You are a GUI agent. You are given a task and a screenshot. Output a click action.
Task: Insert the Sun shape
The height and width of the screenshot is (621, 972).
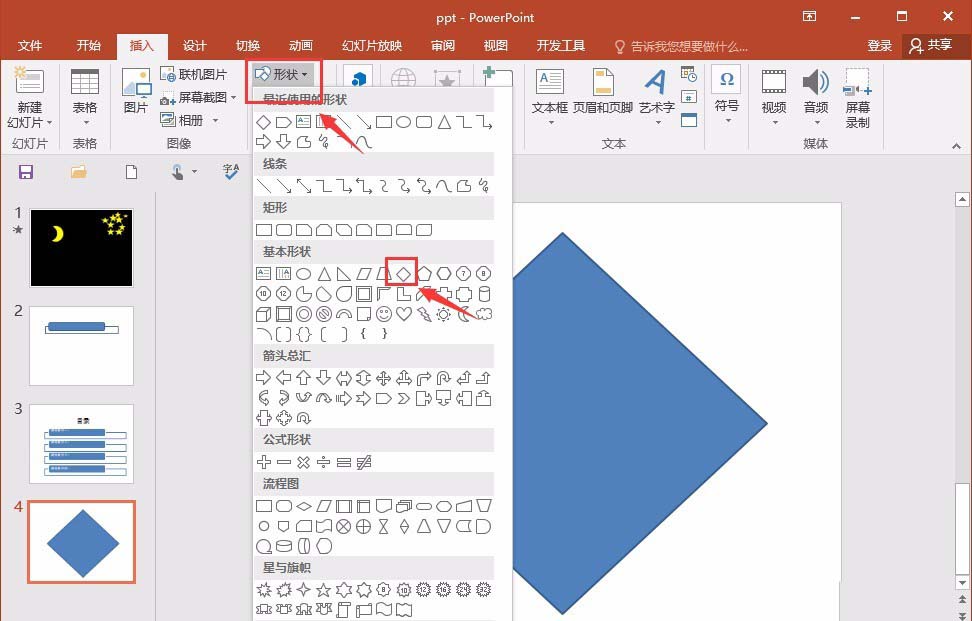coord(444,314)
